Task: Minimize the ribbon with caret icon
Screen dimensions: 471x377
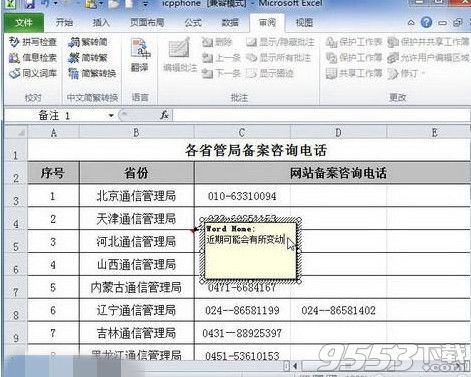Action: (411, 23)
